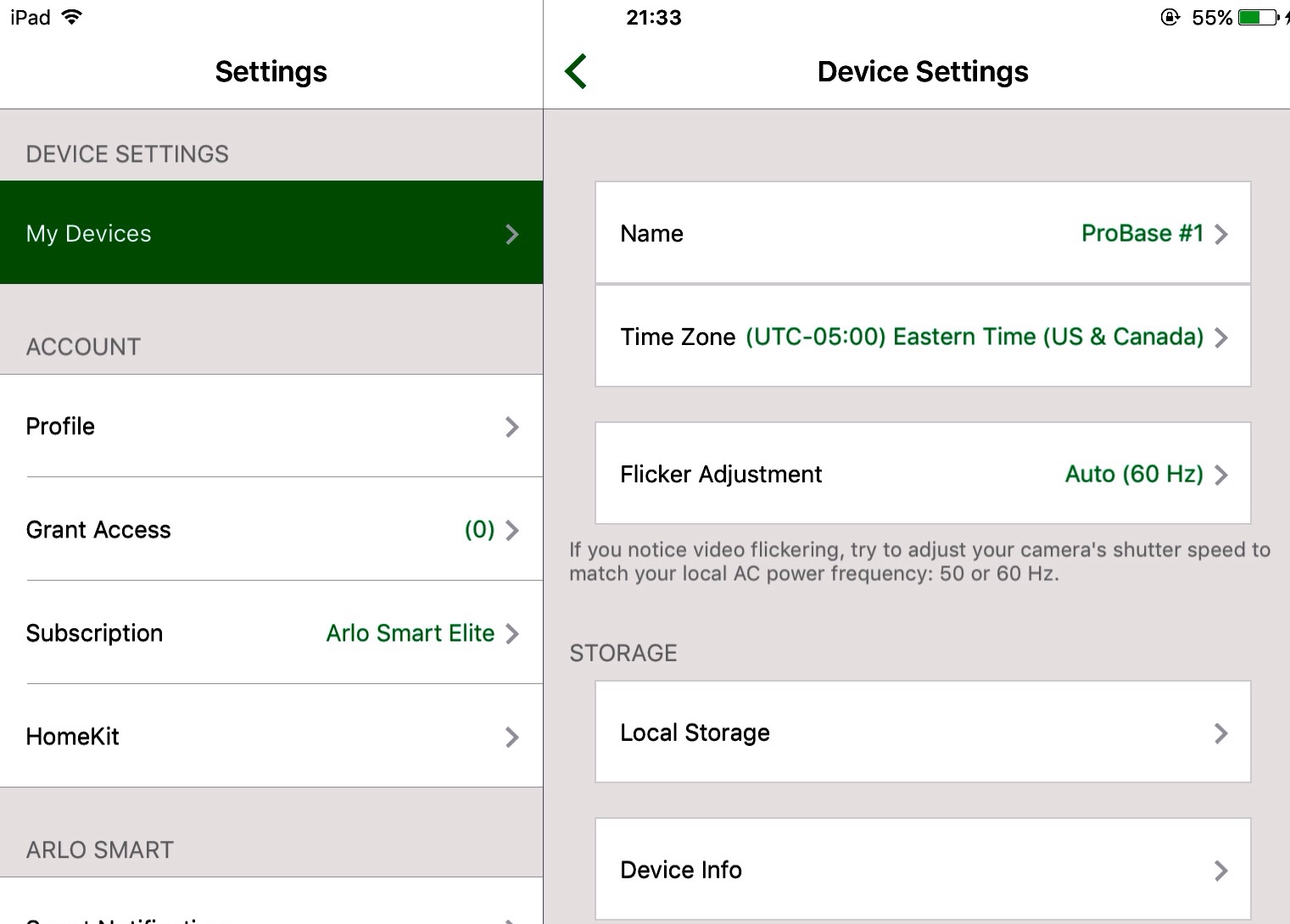Tap the green back arrow icon
This screenshot has height=924, width=1290.
(576, 71)
